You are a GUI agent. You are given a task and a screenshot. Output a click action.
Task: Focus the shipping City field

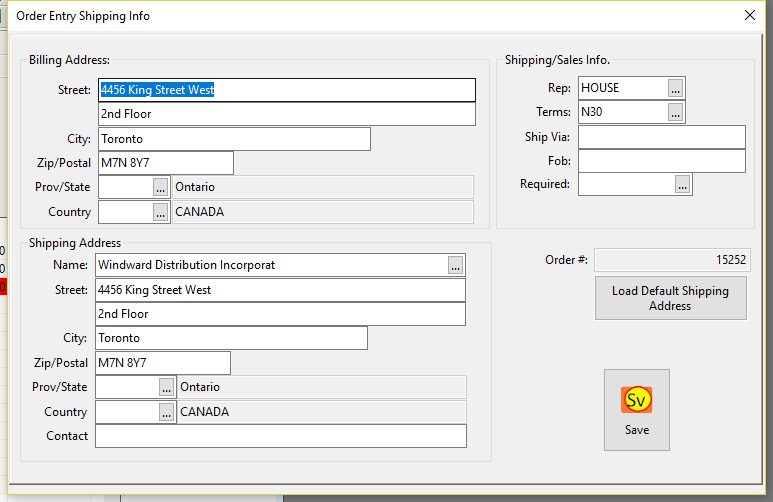point(231,338)
